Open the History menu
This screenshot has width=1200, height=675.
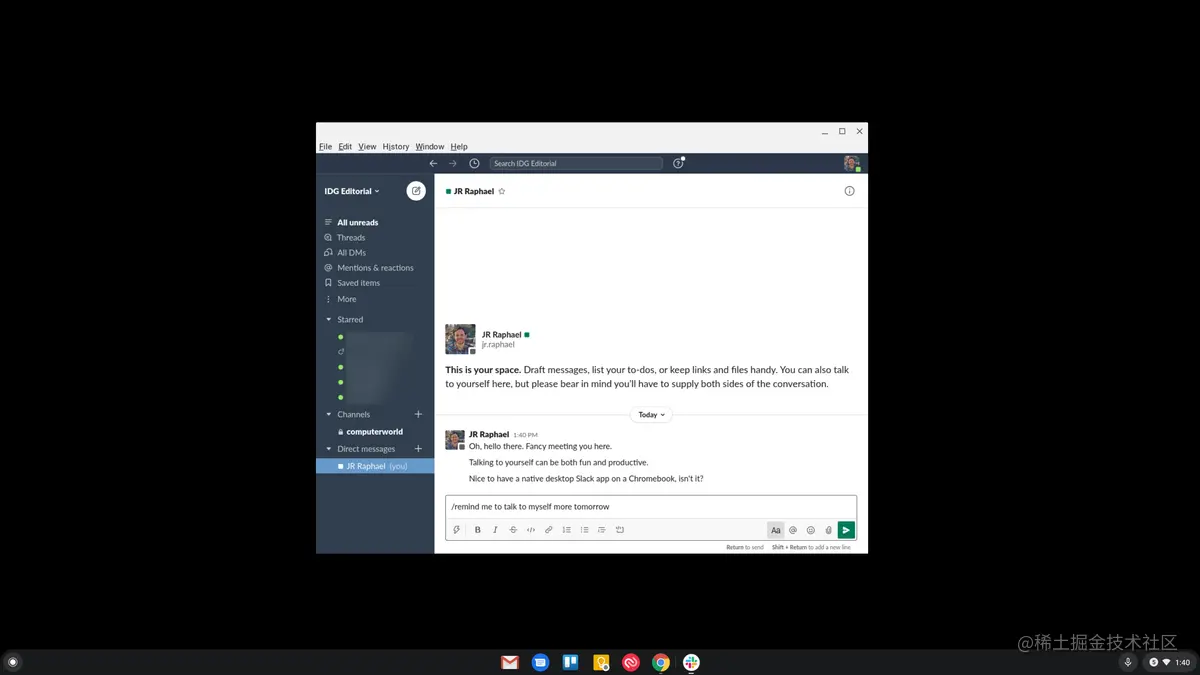pyautogui.click(x=396, y=146)
